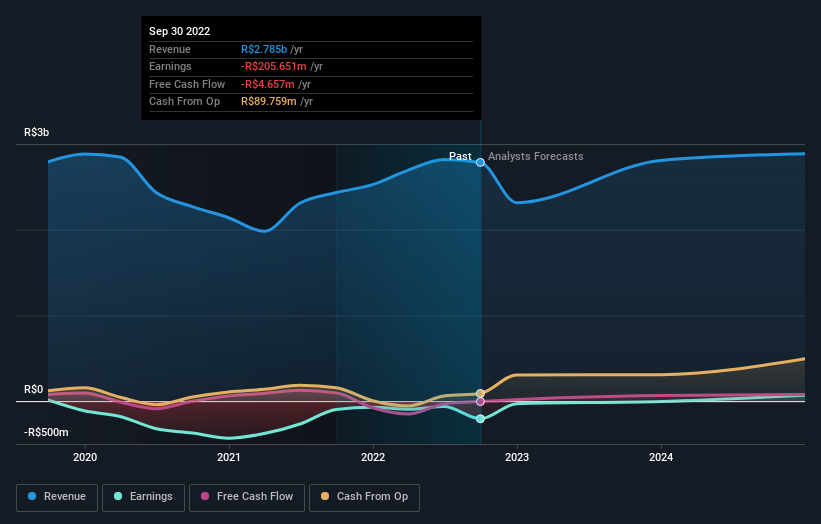
Task: Click the R$89.759m cash from op value
Action: 269,102
